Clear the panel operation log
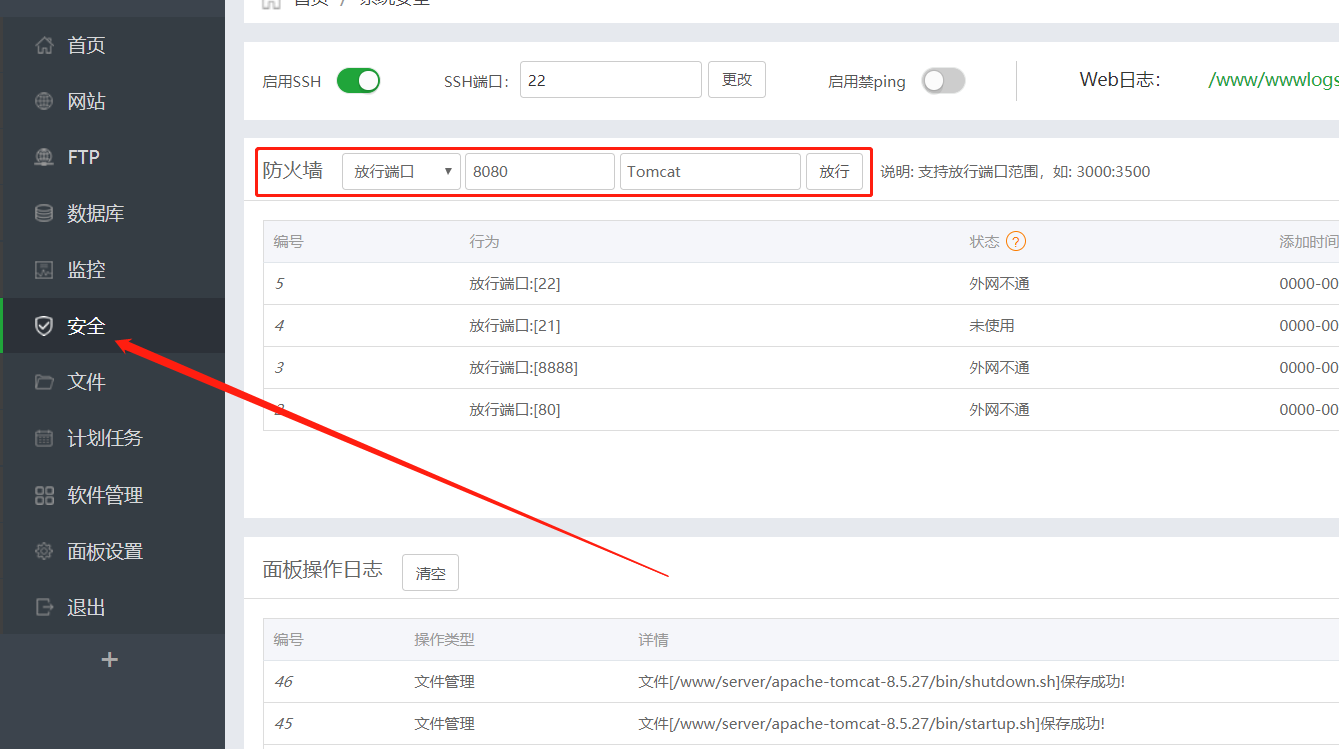Image resolution: width=1339 pixels, height=749 pixels. (430, 573)
